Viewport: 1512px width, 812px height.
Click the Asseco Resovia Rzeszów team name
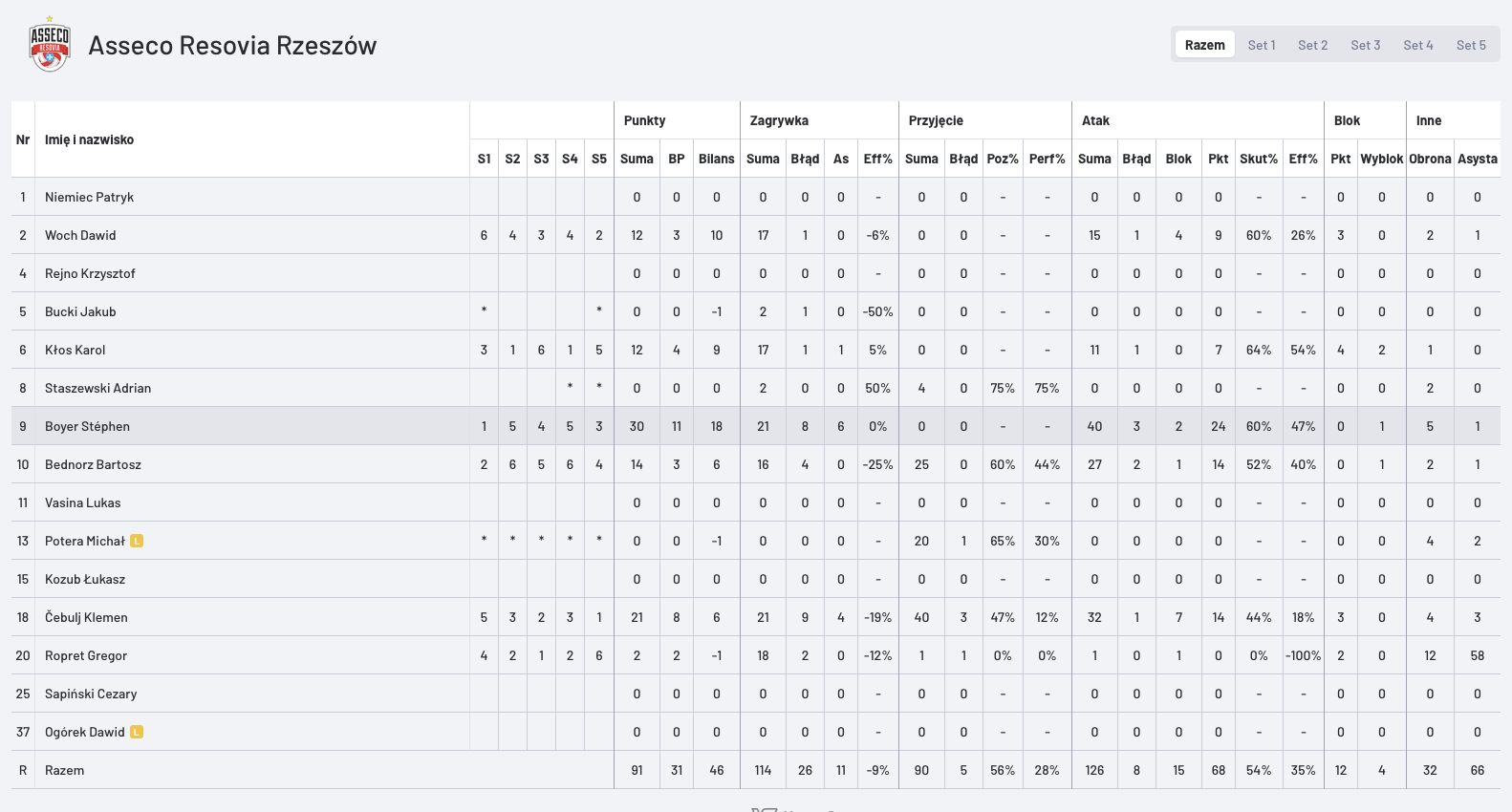point(232,45)
